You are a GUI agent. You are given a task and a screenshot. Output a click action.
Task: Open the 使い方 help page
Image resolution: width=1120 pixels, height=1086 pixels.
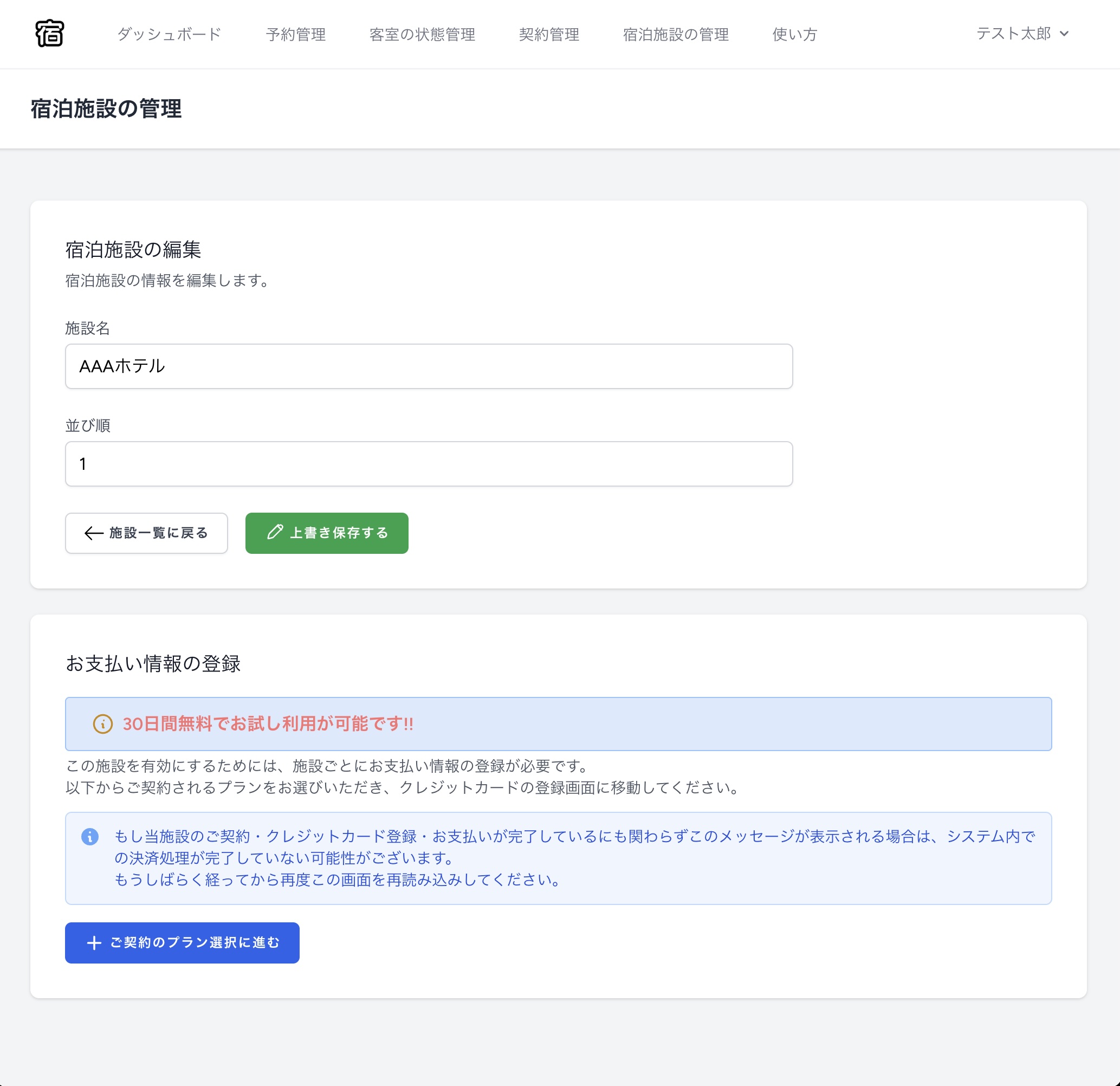click(x=794, y=34)
